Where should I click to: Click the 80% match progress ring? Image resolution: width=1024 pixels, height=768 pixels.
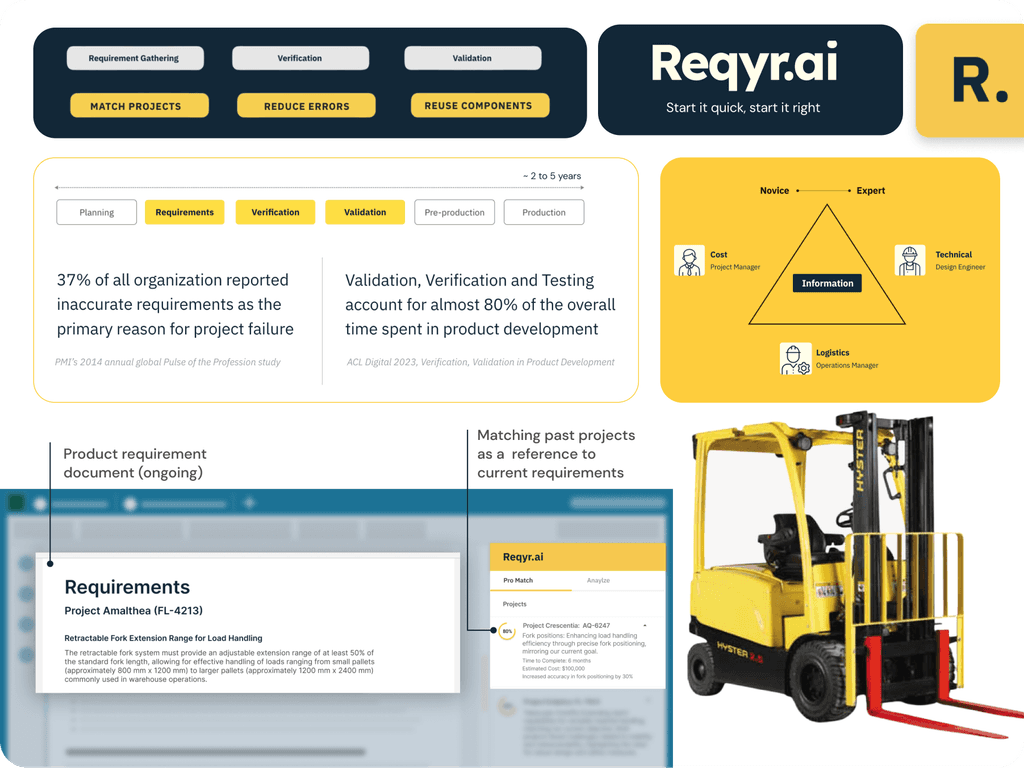click(x=507, y=632)
